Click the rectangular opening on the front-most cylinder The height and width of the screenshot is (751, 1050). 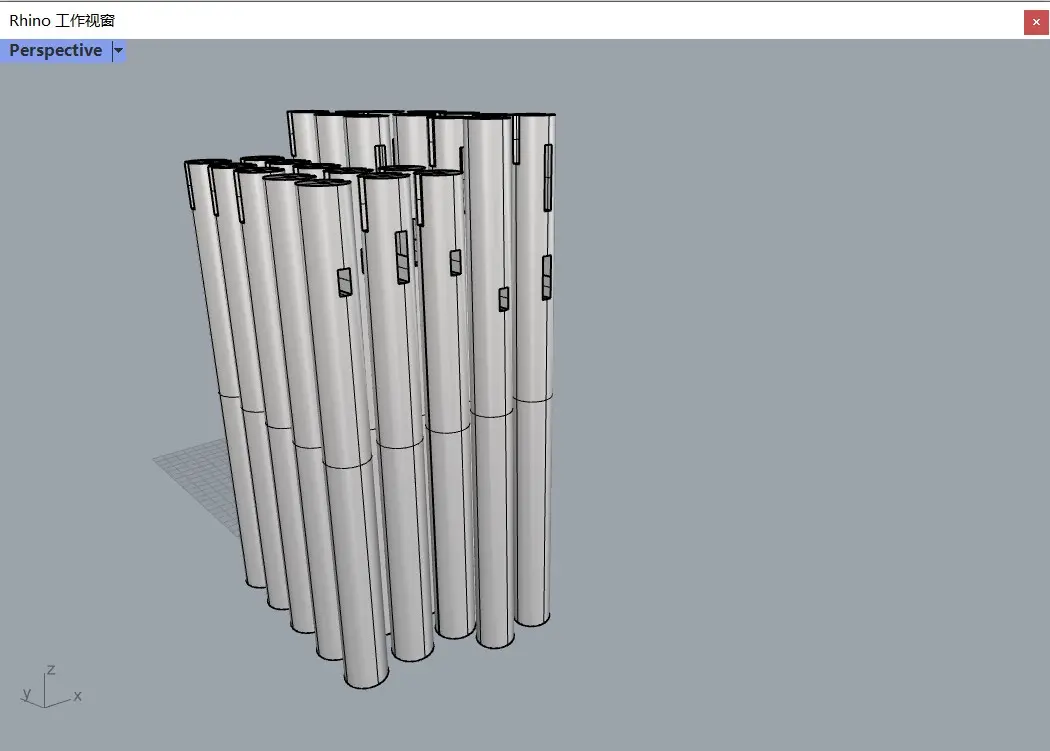(344, 283)
